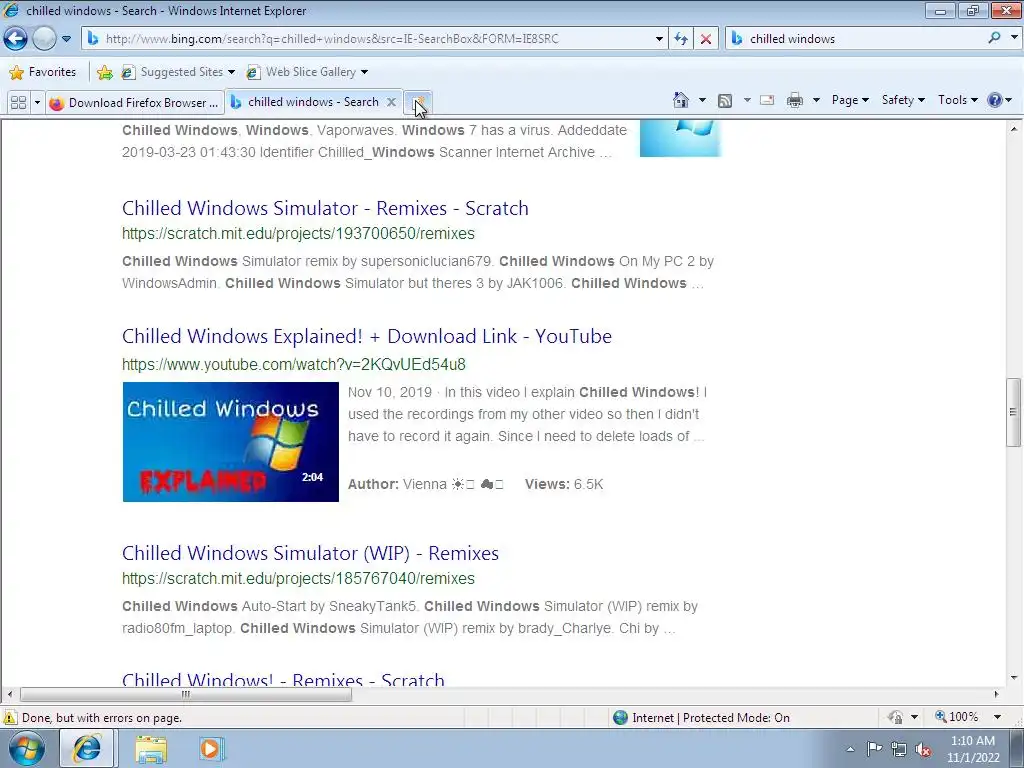Open the 100% zoom level button

click(957, 717)
